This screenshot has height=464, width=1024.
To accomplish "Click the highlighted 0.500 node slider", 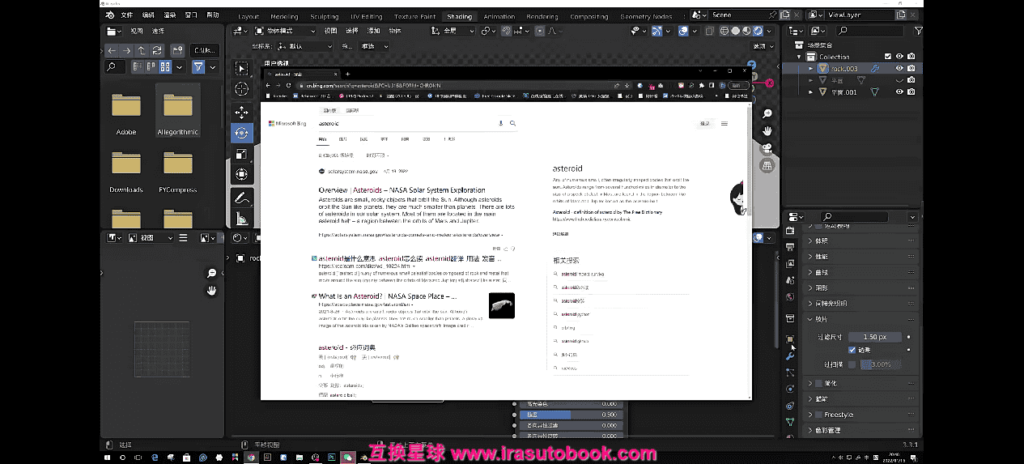I will [573, 414].
